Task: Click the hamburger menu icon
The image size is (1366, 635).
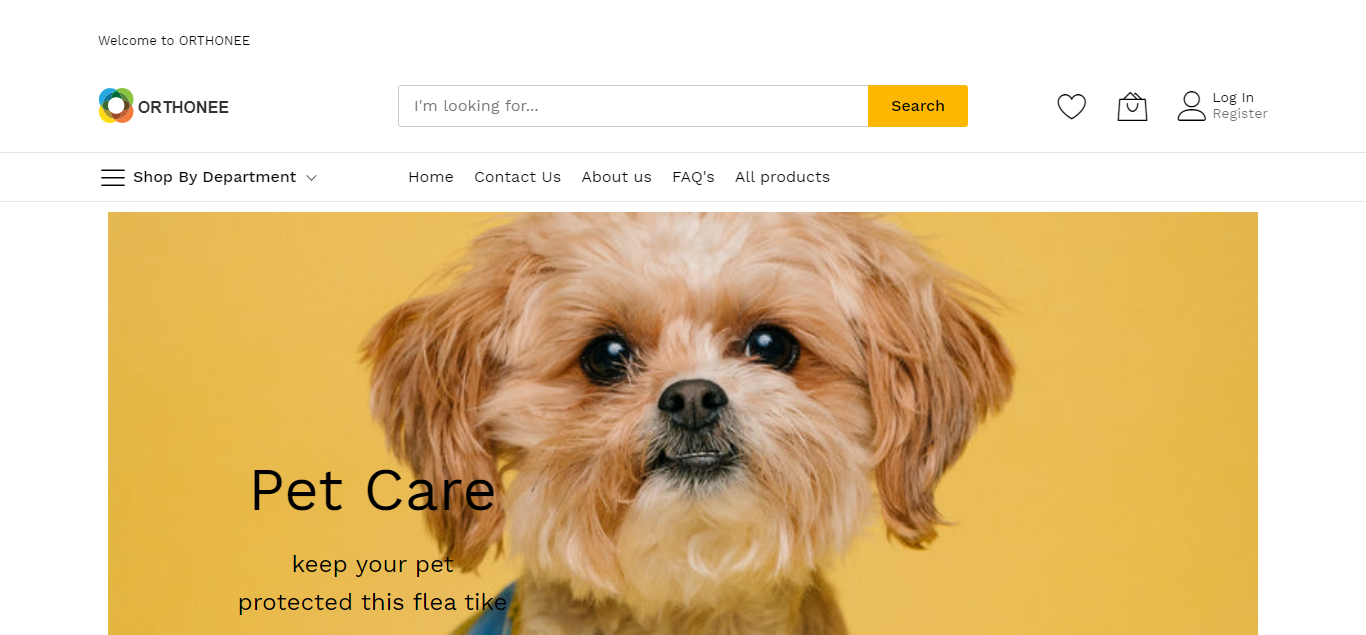Action: [113, 177]
